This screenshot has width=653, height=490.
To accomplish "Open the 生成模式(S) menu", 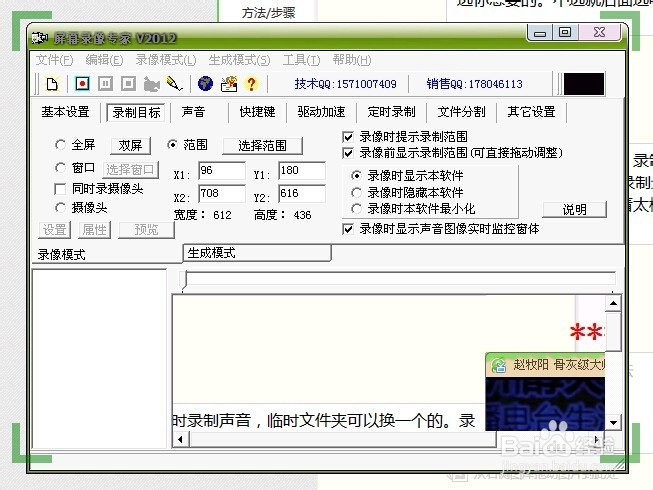I will tap(239, 60).
